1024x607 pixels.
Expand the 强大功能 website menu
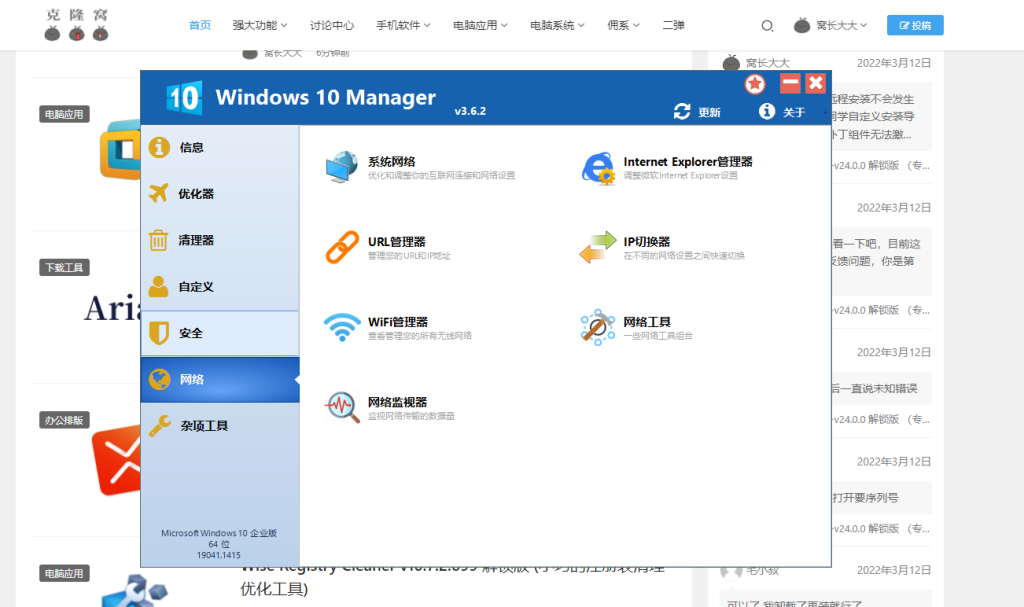(x=260, y=25)
